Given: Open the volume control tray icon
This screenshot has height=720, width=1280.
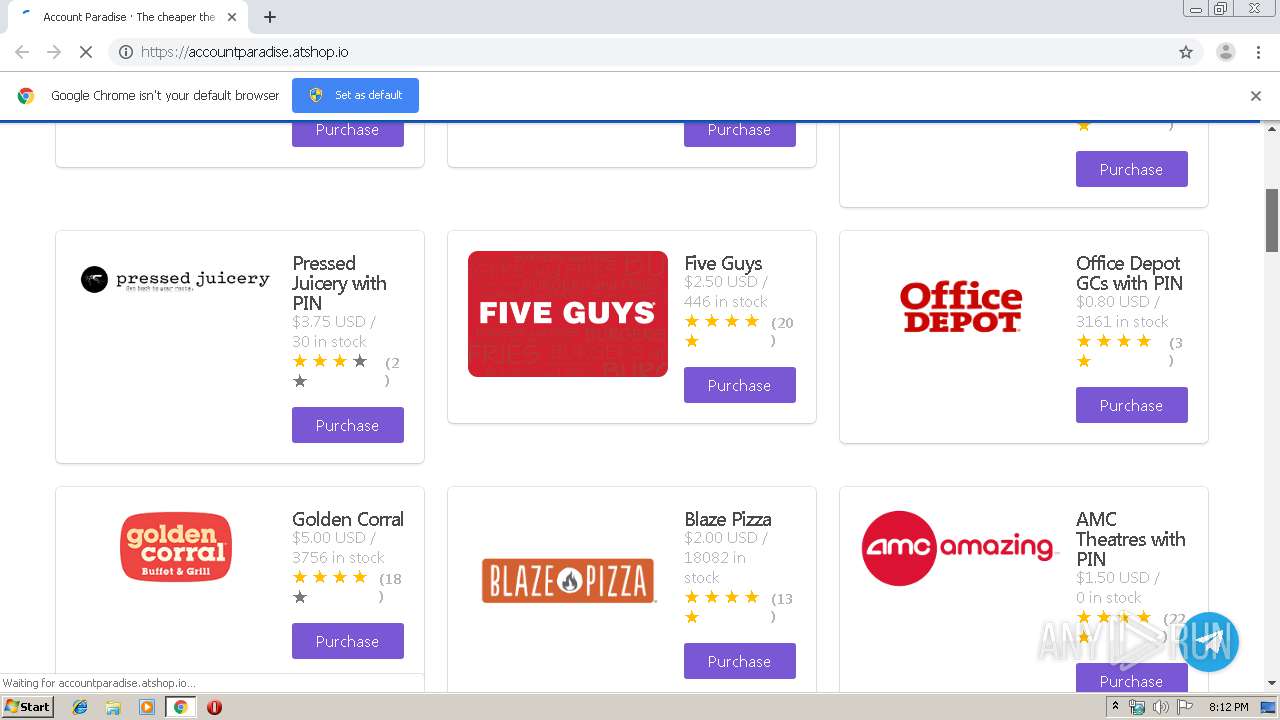Looking at the screenshot, I should point(1160,707).
